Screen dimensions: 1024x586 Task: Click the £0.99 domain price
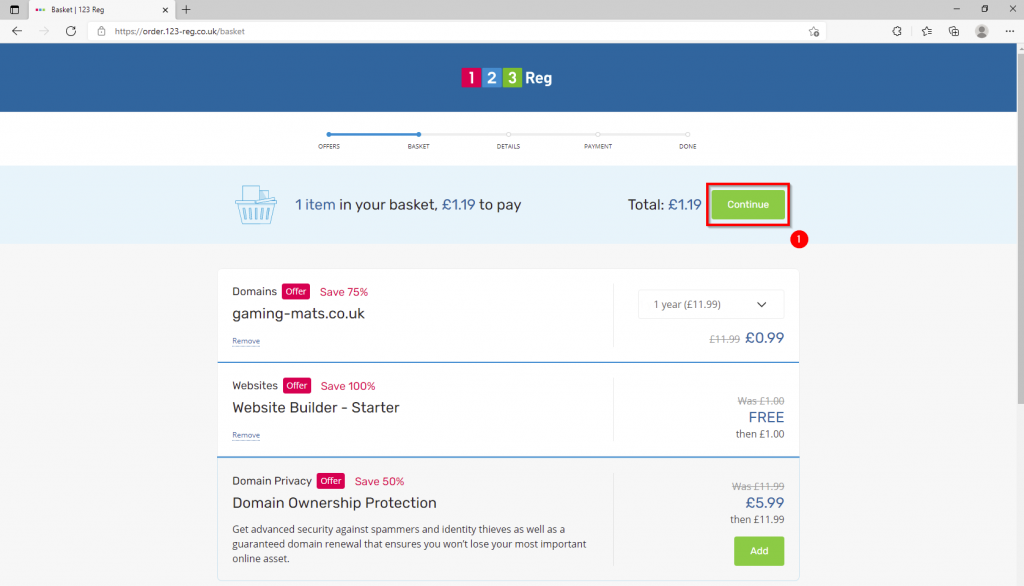pos(765,338)
